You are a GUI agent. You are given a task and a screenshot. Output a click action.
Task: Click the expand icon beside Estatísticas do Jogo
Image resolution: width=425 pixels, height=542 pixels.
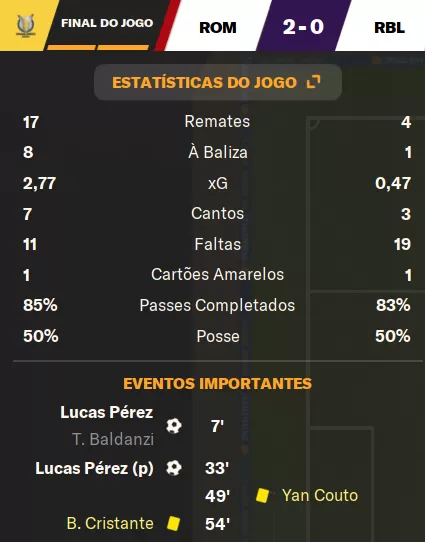[x=313, y=82]
